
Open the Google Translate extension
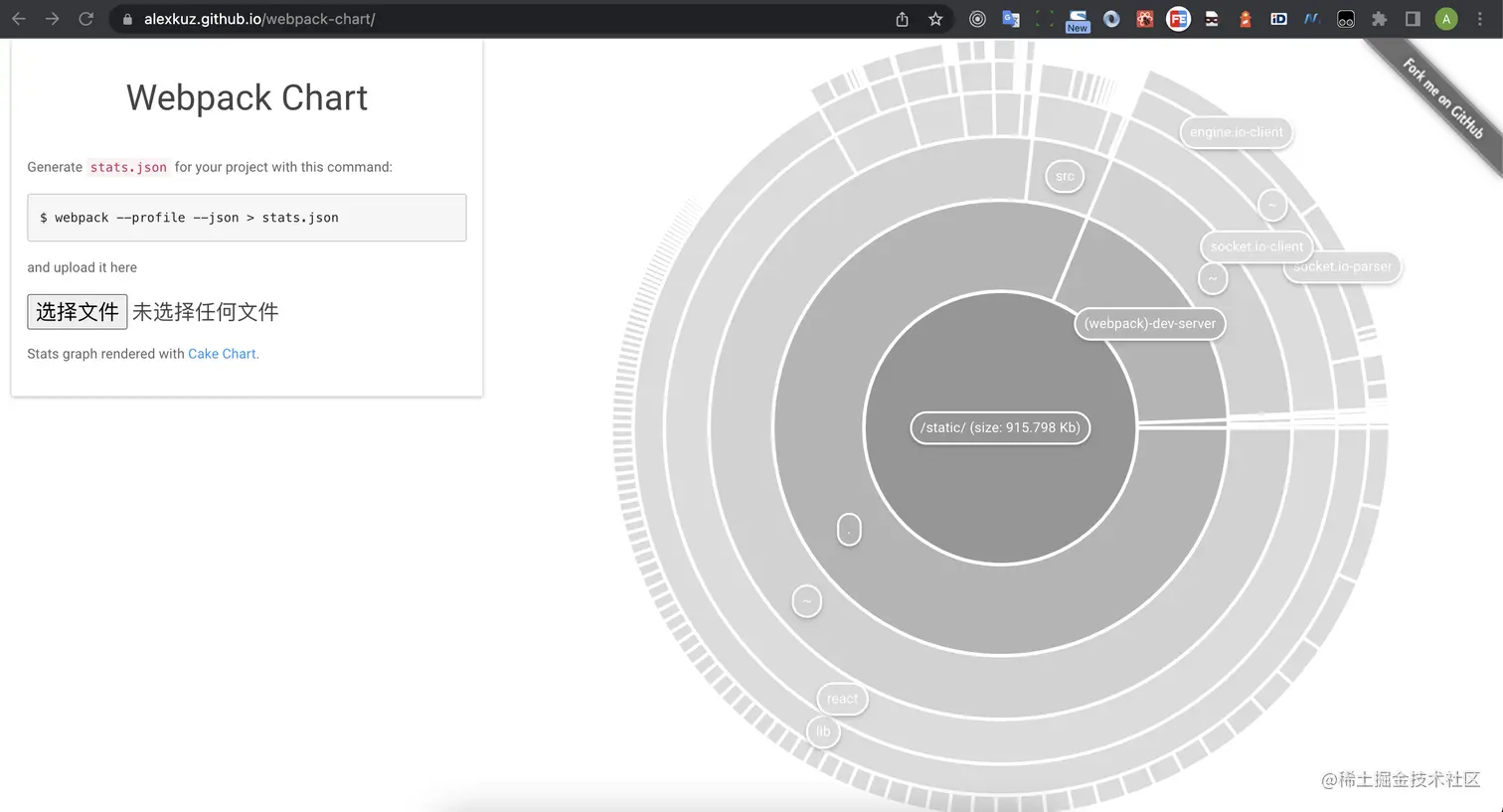(x=1011, y=19)
